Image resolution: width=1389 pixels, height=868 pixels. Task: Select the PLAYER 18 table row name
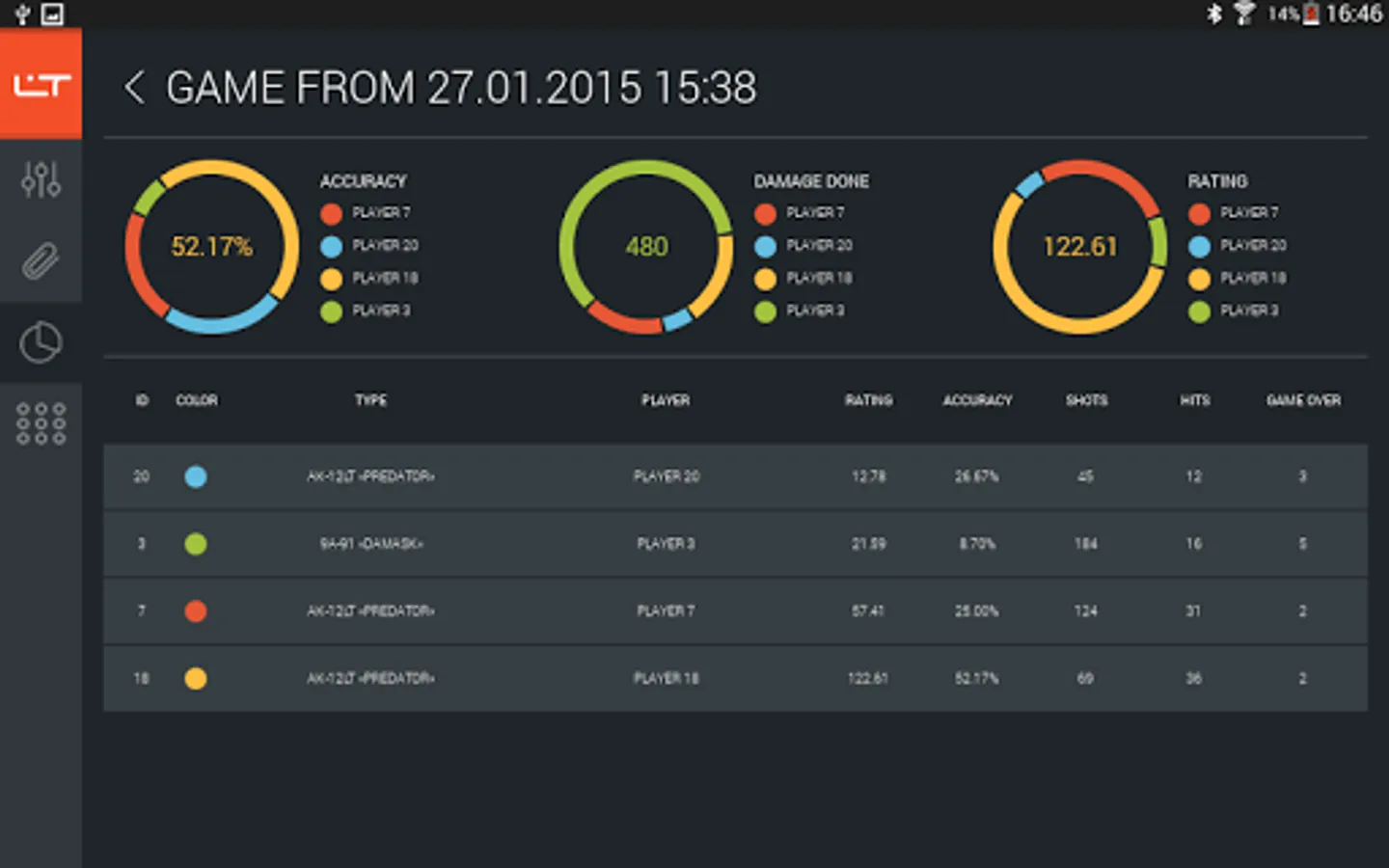[666, 679]
